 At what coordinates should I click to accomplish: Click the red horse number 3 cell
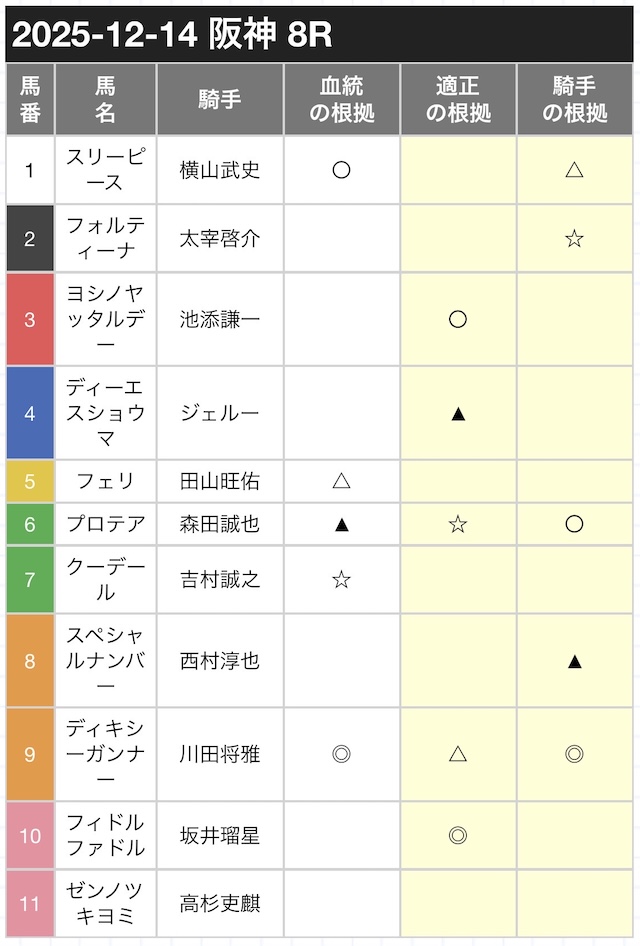click(x=30, y=319)
